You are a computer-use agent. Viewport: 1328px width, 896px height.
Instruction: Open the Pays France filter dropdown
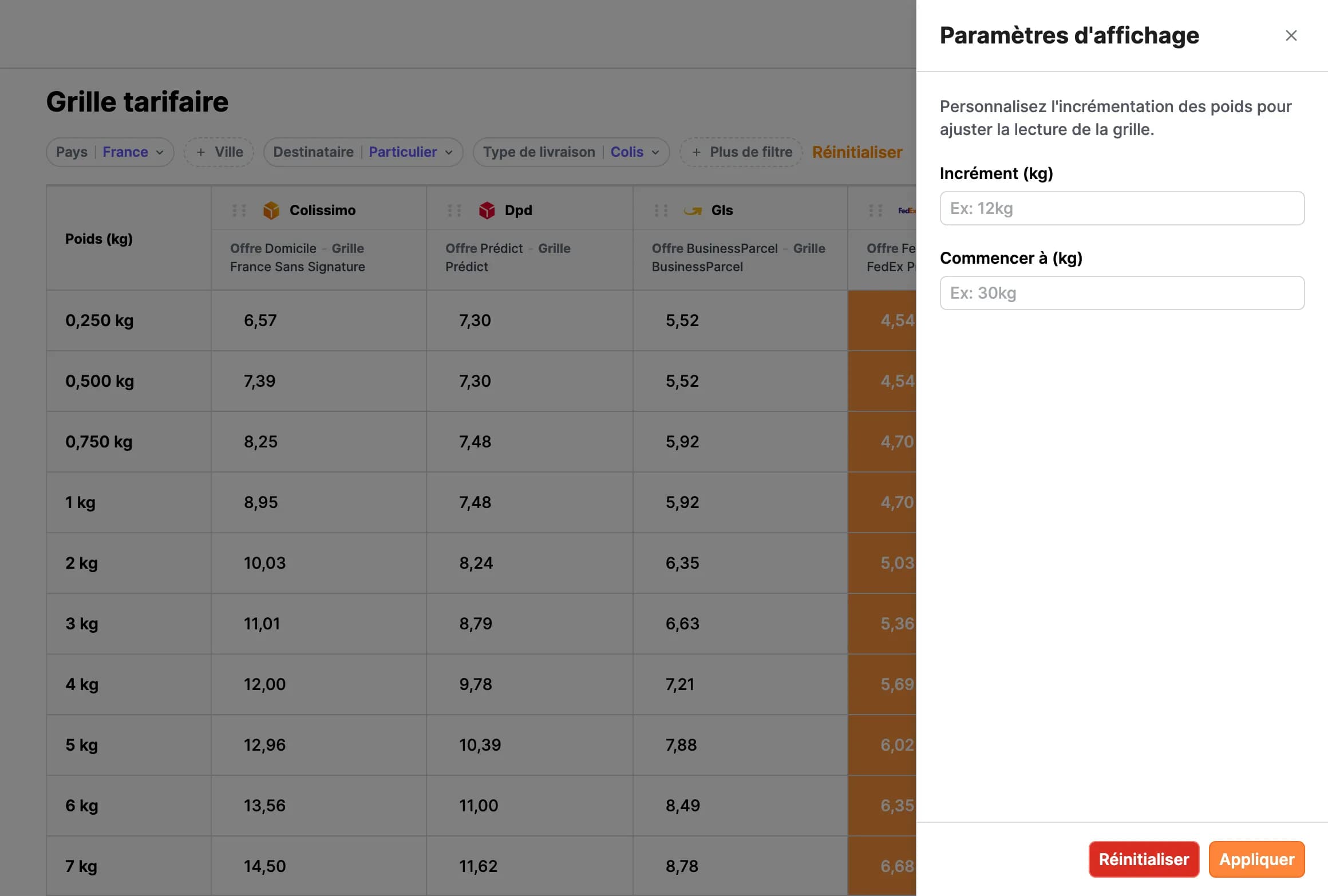[x=110, y=152]
